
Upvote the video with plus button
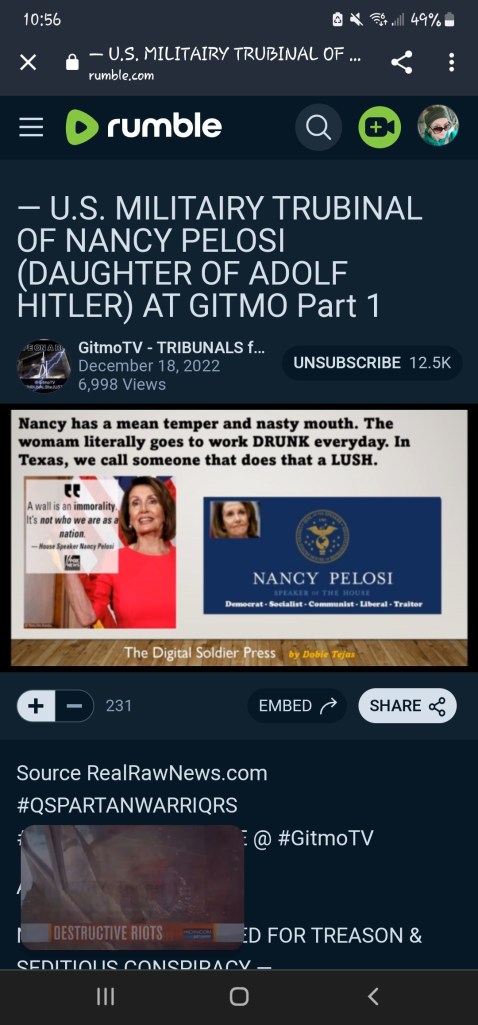coord(36,706)
